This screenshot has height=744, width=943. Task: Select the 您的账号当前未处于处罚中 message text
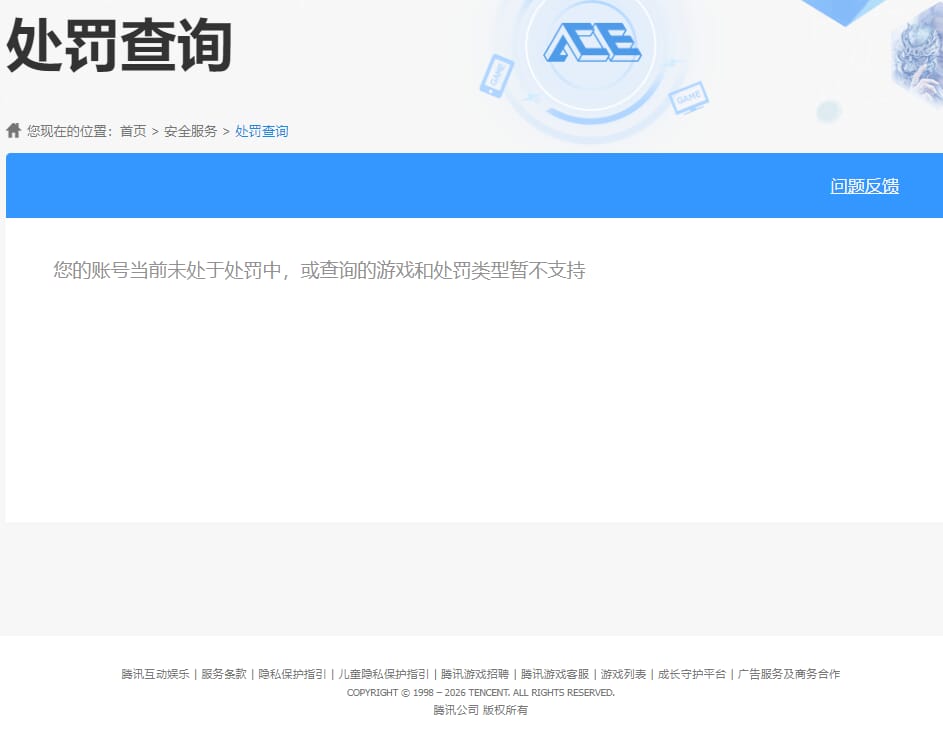pos(167,270)
